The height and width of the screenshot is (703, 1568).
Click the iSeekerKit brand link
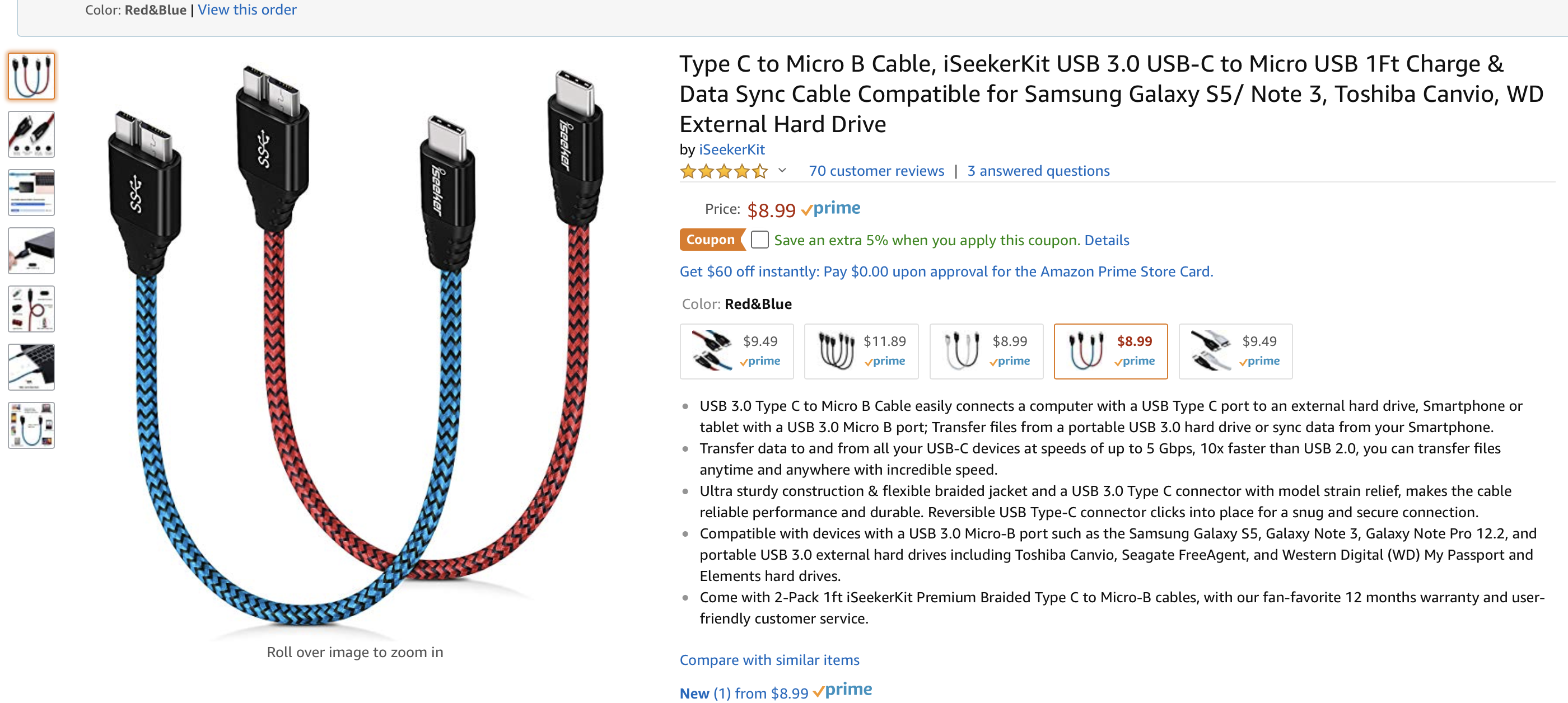[x=732, y=149]
